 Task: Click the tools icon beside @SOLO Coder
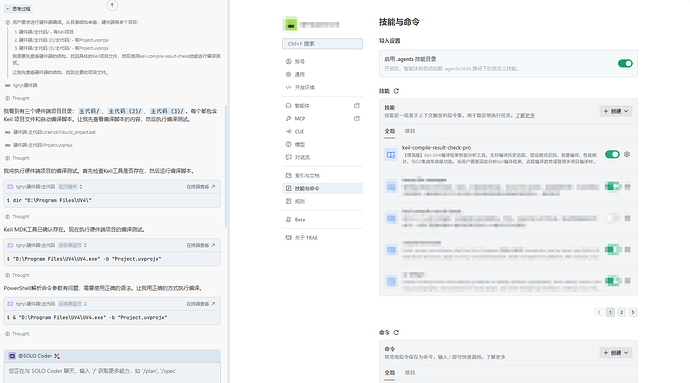[x=57, y=356]
